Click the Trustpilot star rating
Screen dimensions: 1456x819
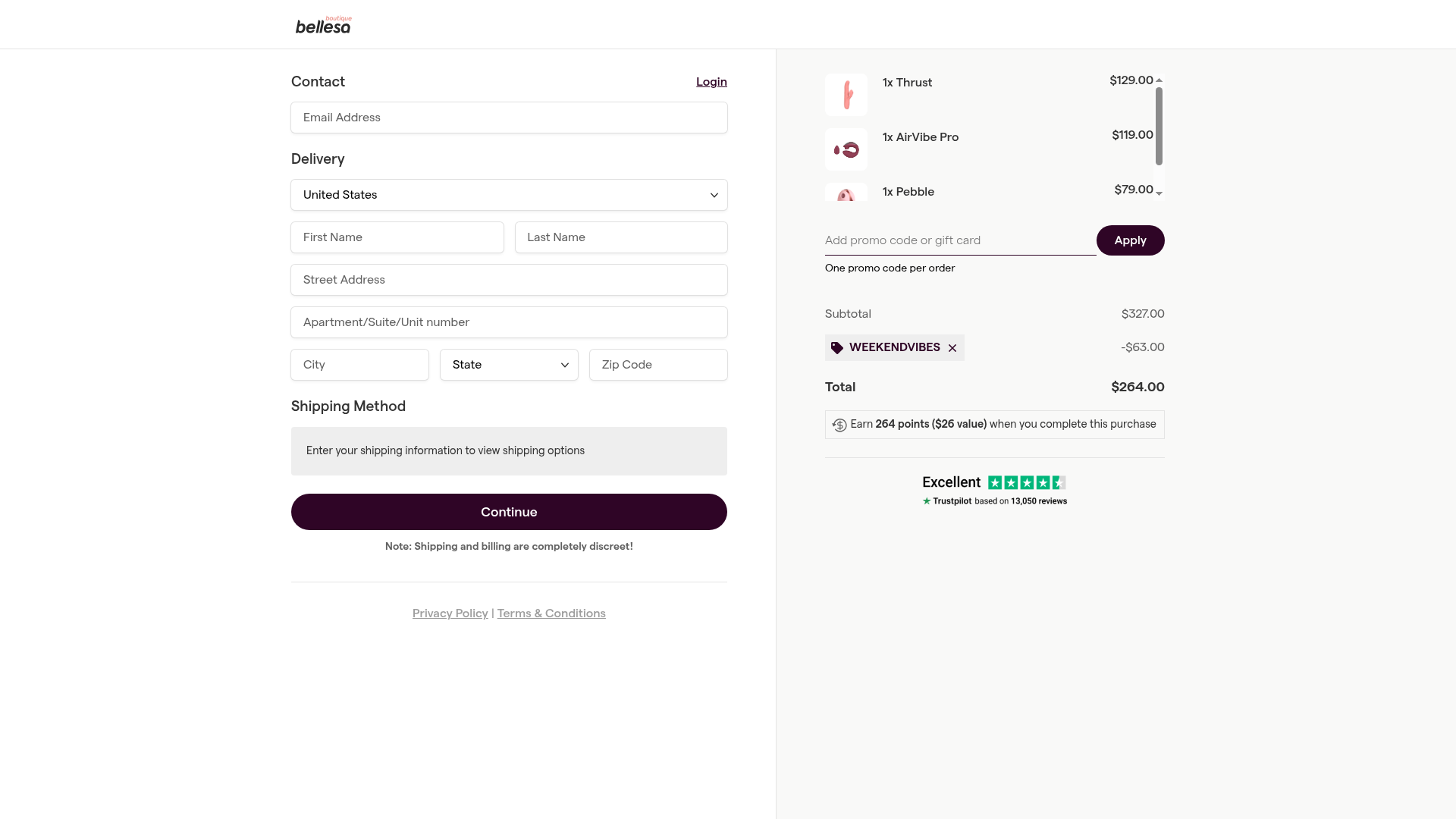pyautogui.click(x=1027, y=483)
